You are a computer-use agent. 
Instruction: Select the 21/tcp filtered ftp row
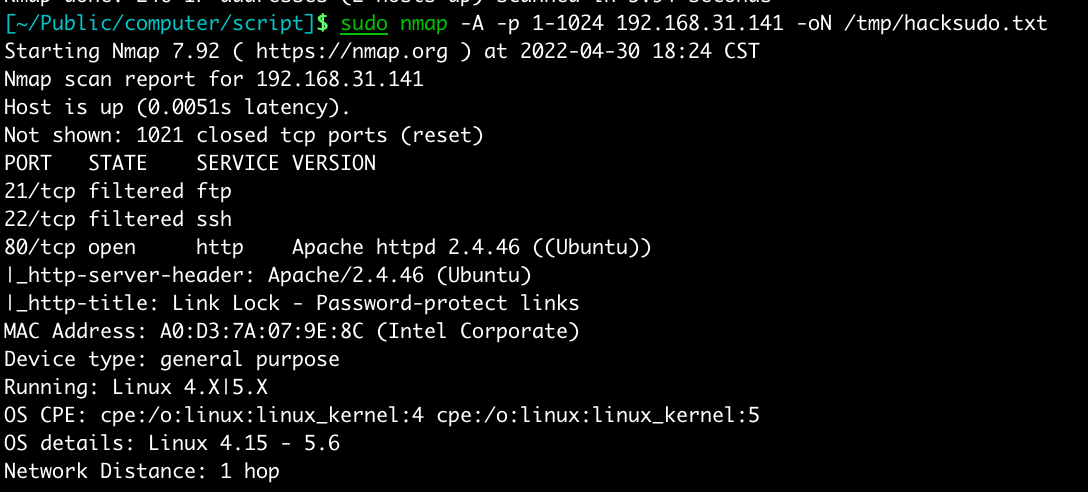coord(118,191)
